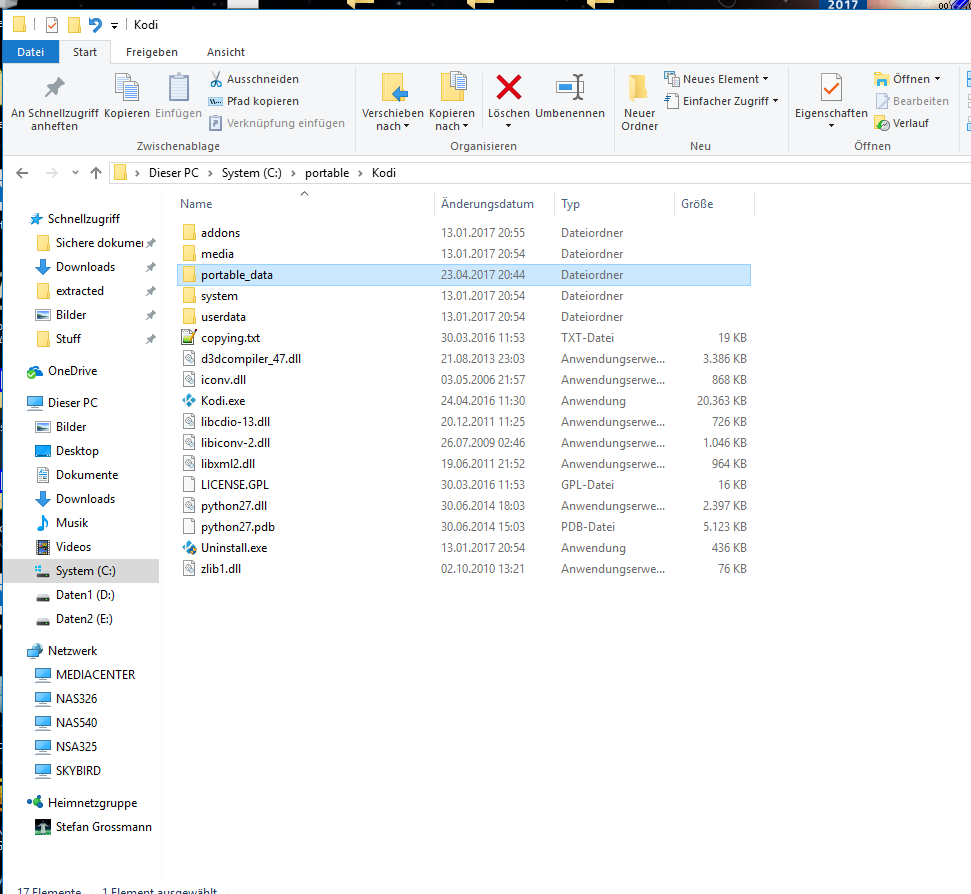Open Desktop in the sidebar
Viewport: 971px width, 894px height.
(x=77, y=451)
